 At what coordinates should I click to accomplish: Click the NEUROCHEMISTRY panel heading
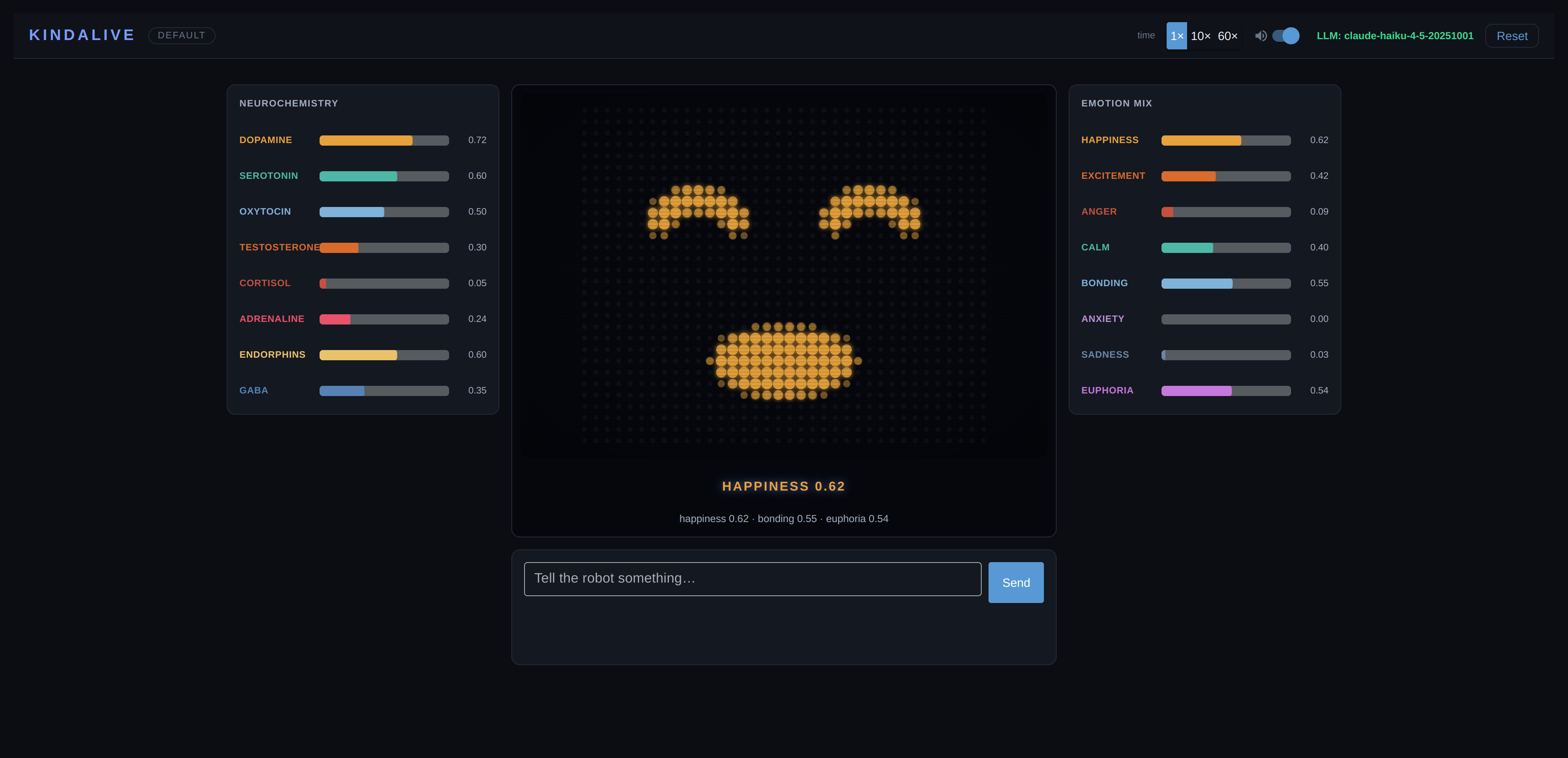point(288,103)
